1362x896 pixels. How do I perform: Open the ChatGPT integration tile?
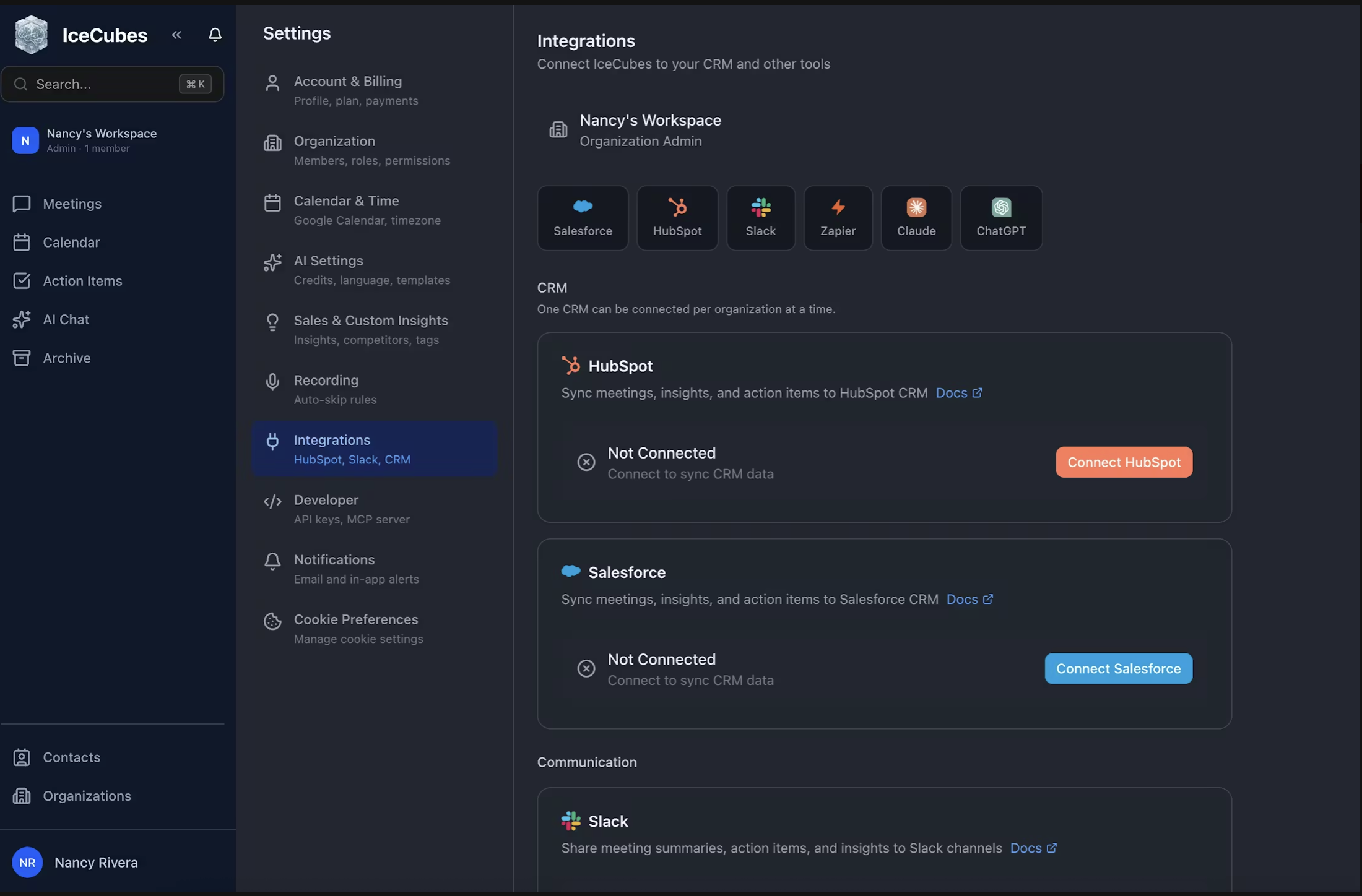point(1001,218)
